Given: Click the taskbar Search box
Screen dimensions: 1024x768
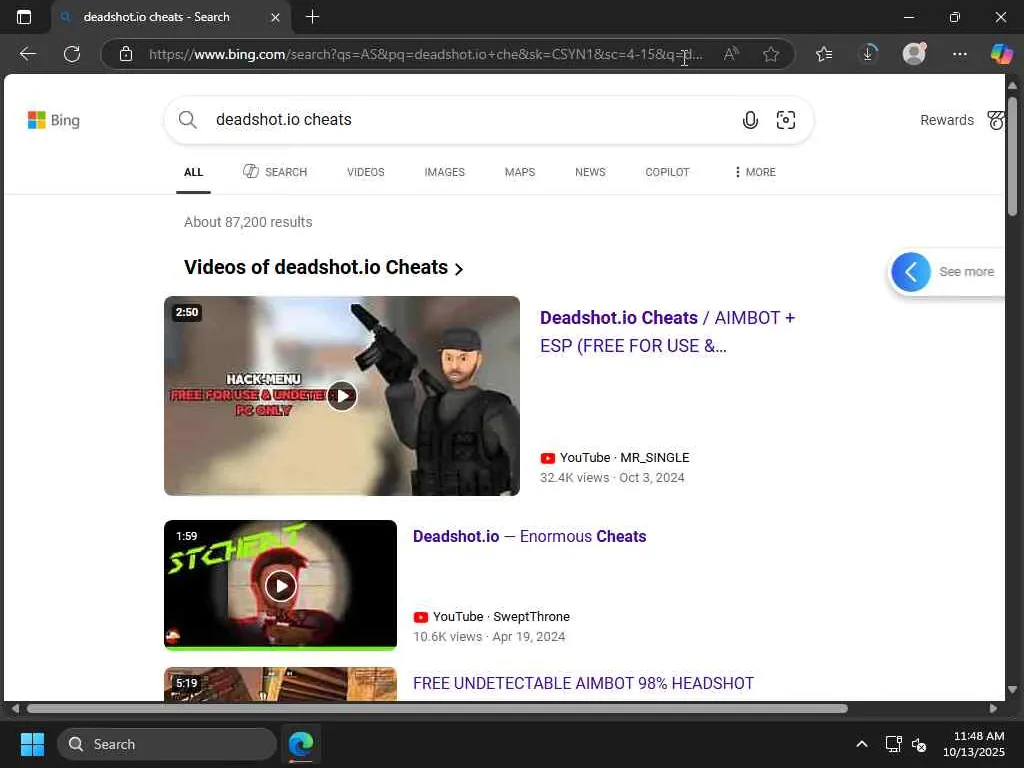Looking at the screenshot, I should pos(167,744).
